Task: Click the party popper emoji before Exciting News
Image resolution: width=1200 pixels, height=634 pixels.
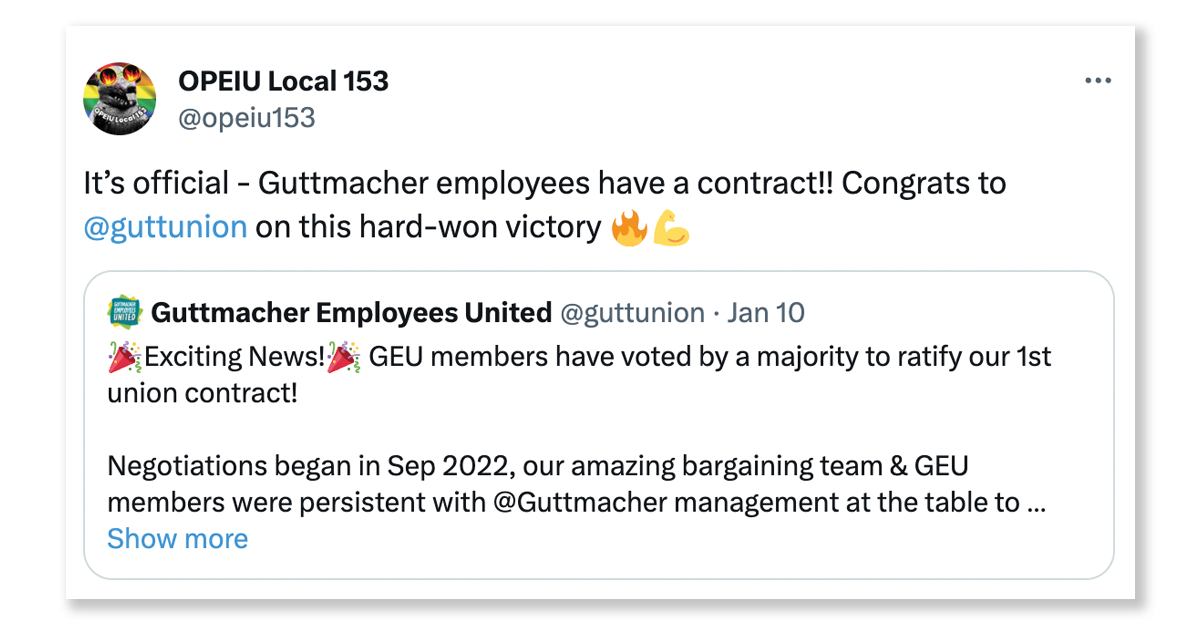Action: click(x=123, y=356)
